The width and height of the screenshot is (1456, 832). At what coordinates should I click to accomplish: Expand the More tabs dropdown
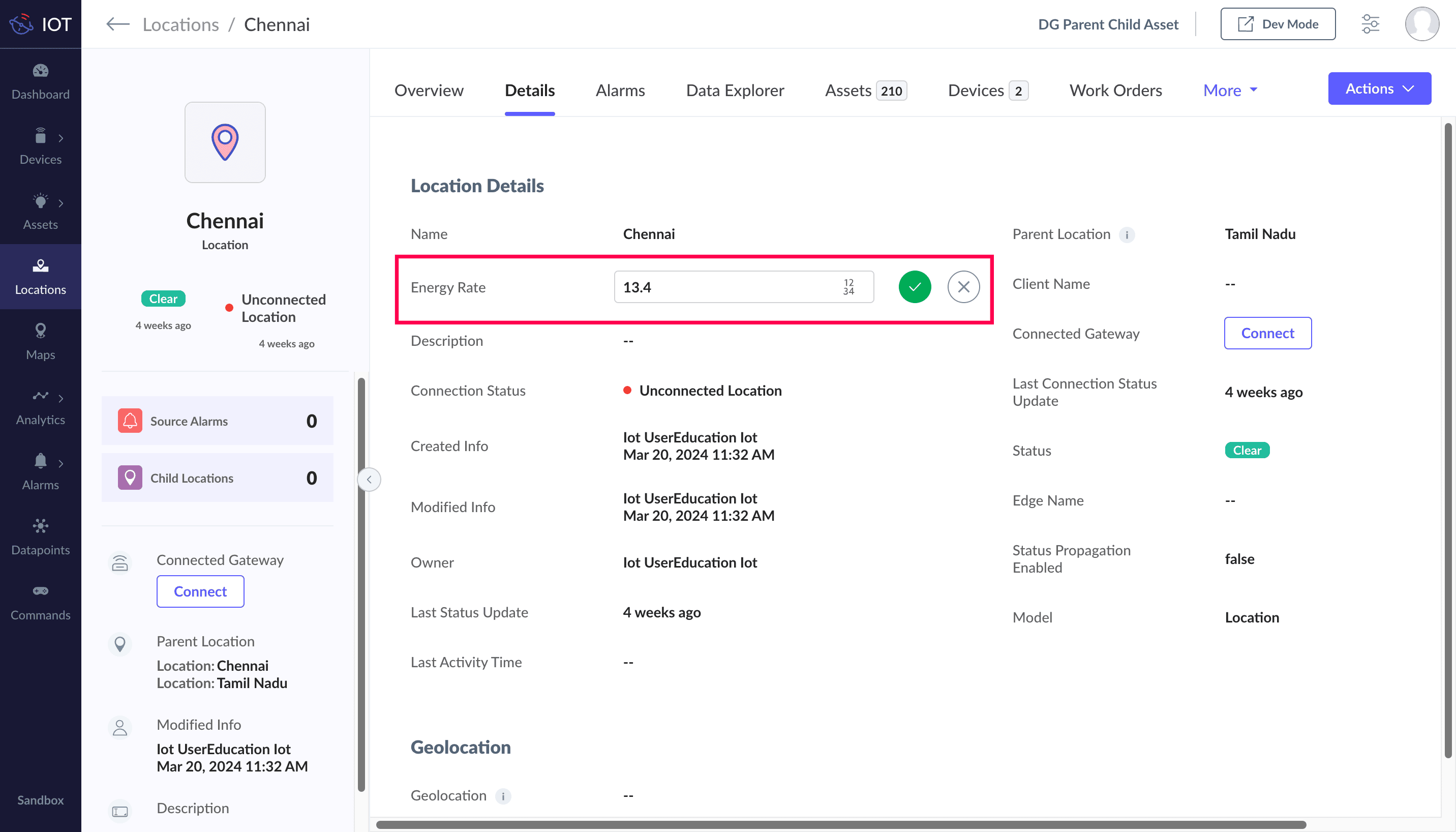(x=1230, y=91)
